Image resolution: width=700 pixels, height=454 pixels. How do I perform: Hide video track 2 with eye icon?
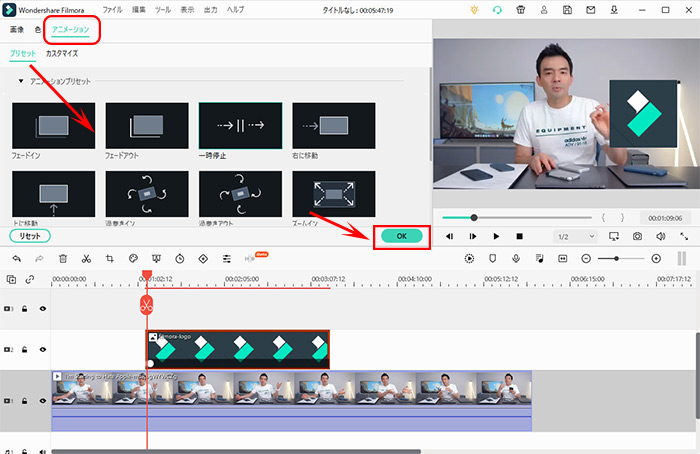(x=43, y=350)
